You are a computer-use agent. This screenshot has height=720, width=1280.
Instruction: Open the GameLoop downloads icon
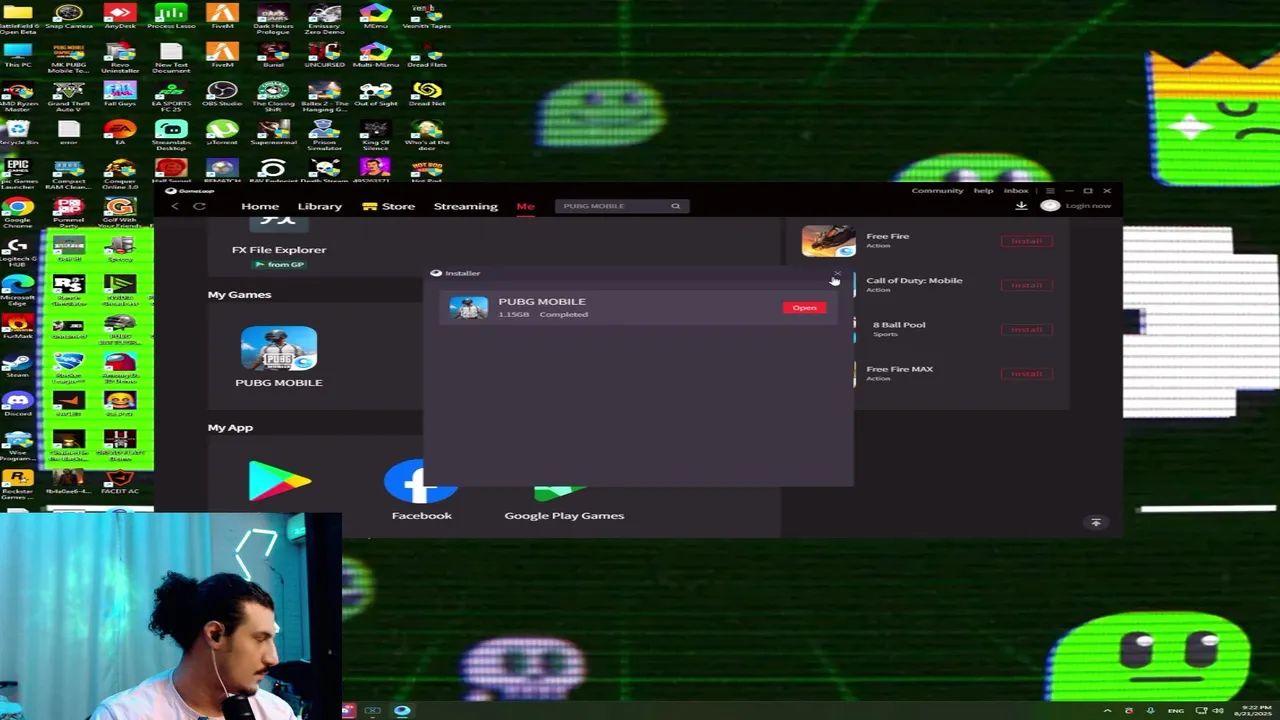pos(1021,206)
